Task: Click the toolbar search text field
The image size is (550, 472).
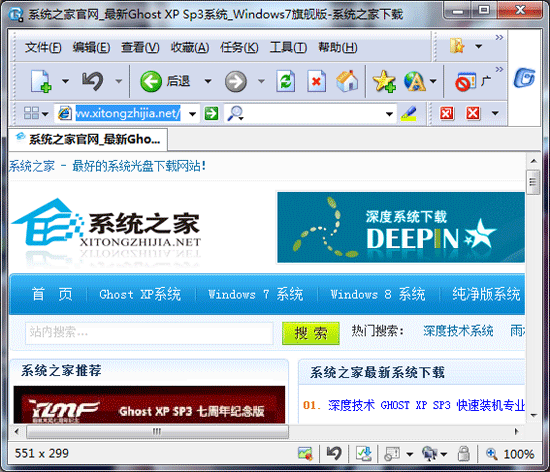Action: click(x=314, y=113)
